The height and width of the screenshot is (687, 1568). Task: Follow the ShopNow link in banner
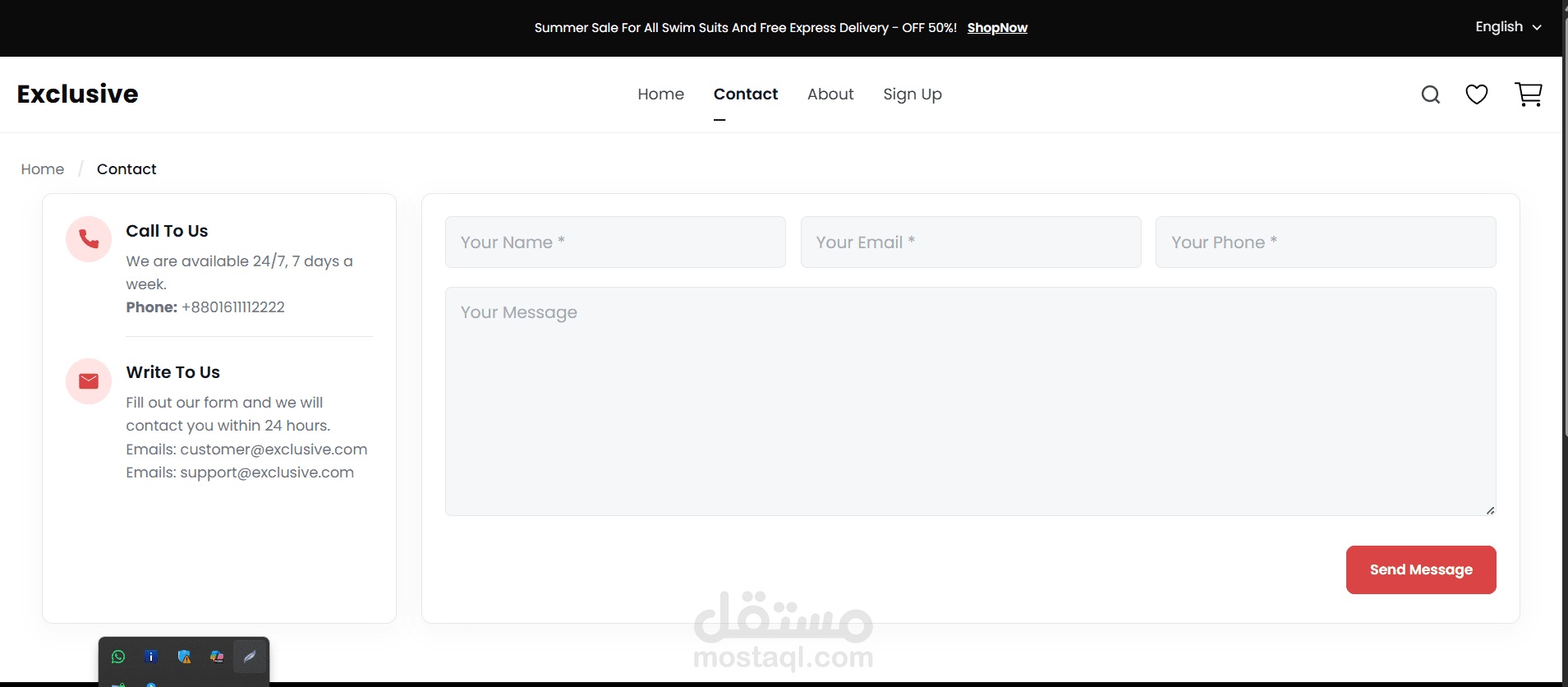(x=997, y=28)
